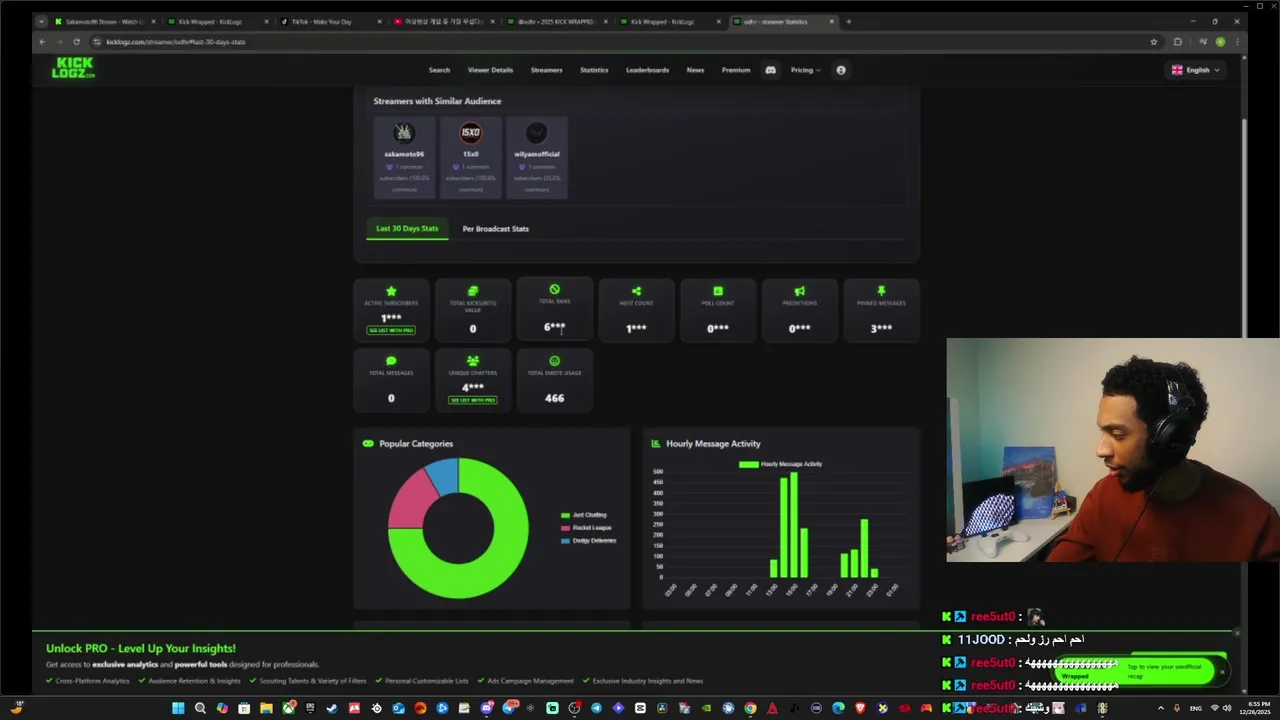Show hidden system tray icons
This screenshot has height=720, width=1280.
pos(1160,708)
